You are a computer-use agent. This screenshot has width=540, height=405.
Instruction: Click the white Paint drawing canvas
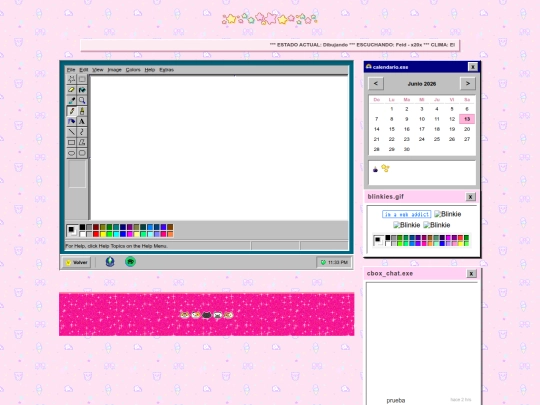(x=220, y=147)
